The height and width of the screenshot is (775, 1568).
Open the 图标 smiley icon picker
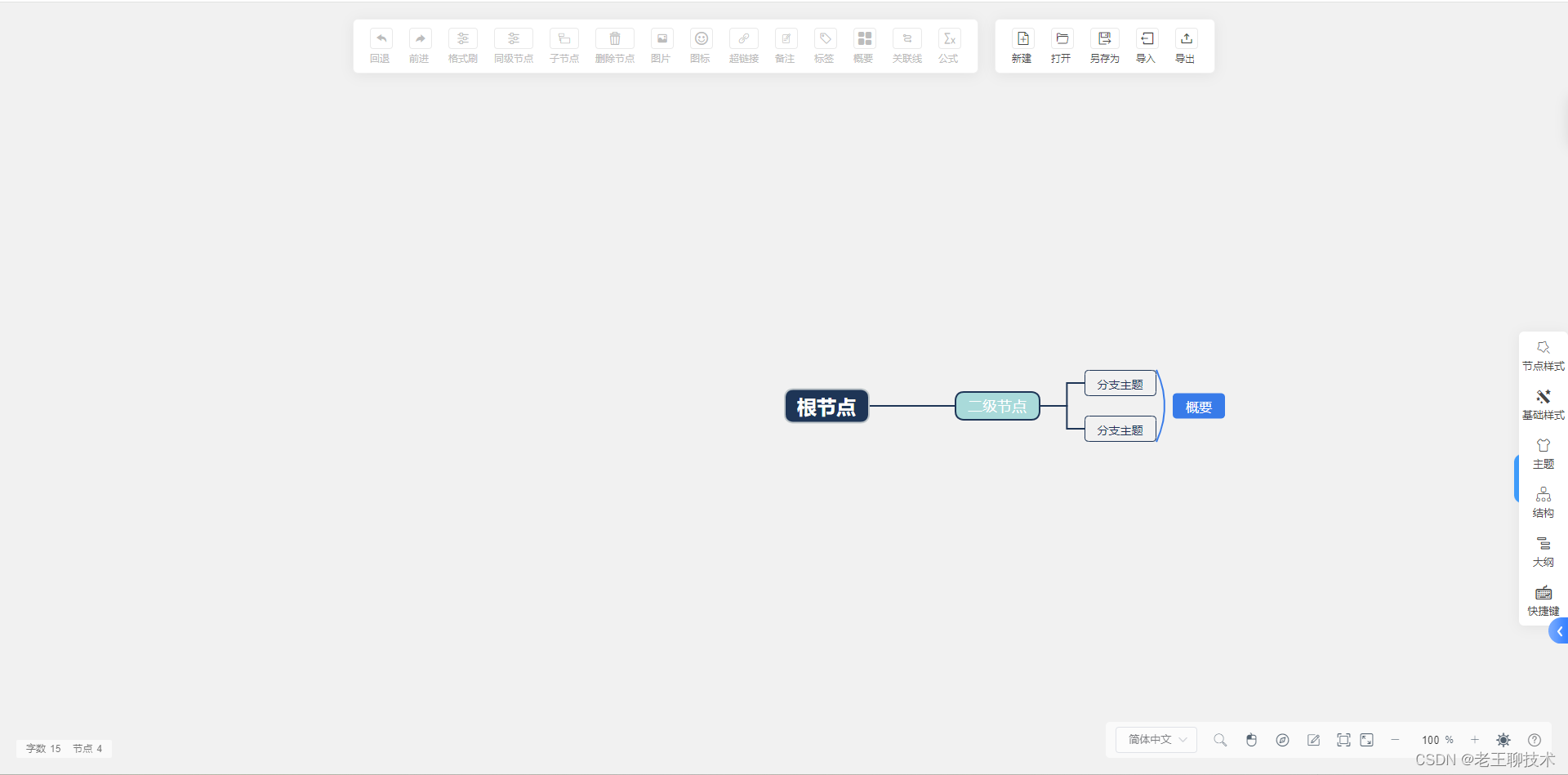pyautogui.click(x=701, y=38)
